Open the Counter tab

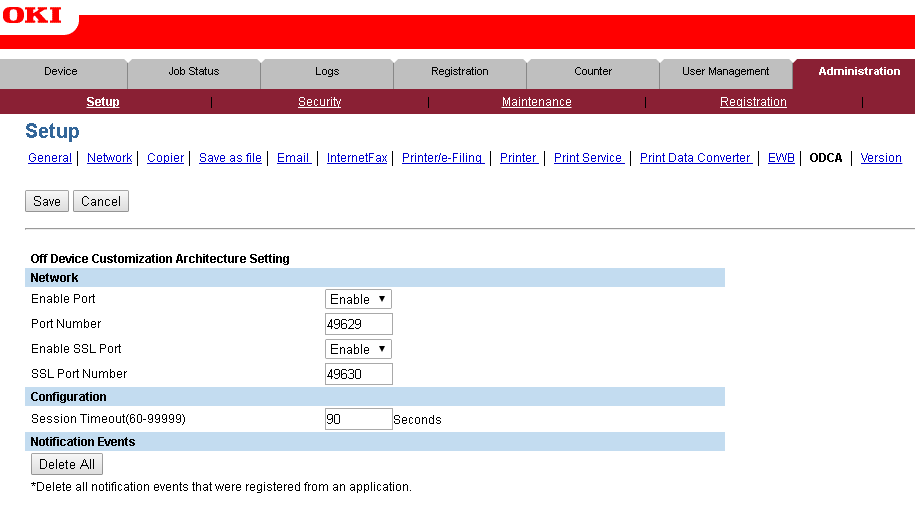click(593, 72)
